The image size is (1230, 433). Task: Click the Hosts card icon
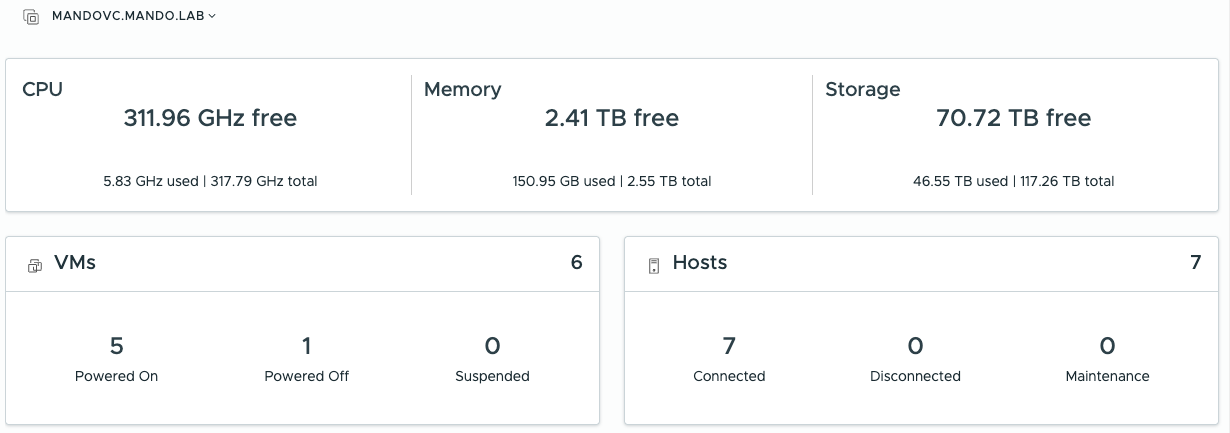pyautogui.click(x=654, y=265)
